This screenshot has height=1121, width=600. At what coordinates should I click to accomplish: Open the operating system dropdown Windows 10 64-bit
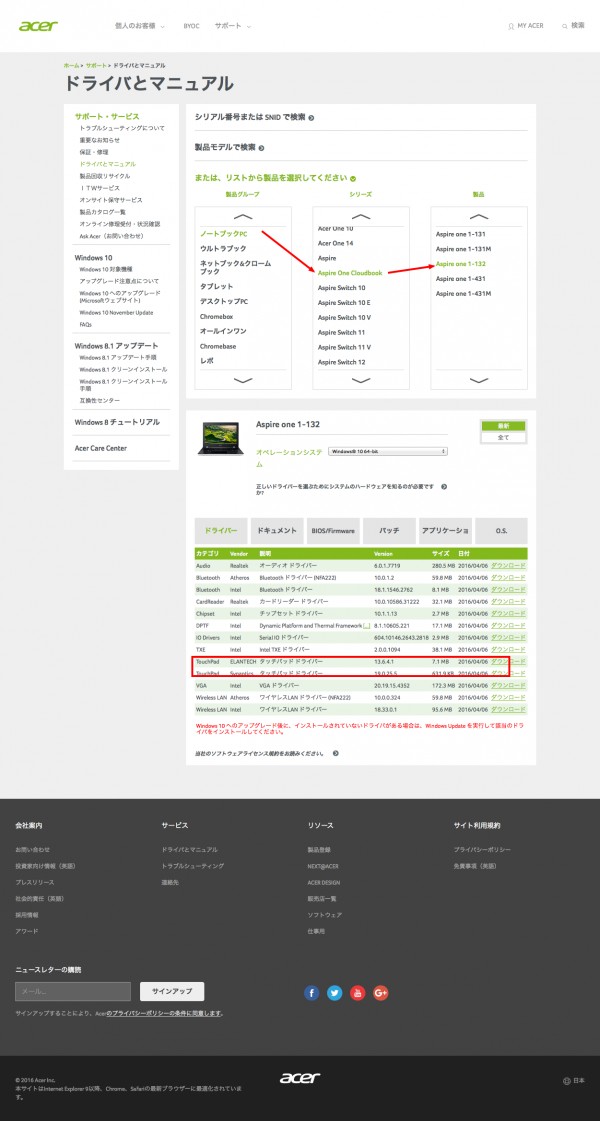388,451
